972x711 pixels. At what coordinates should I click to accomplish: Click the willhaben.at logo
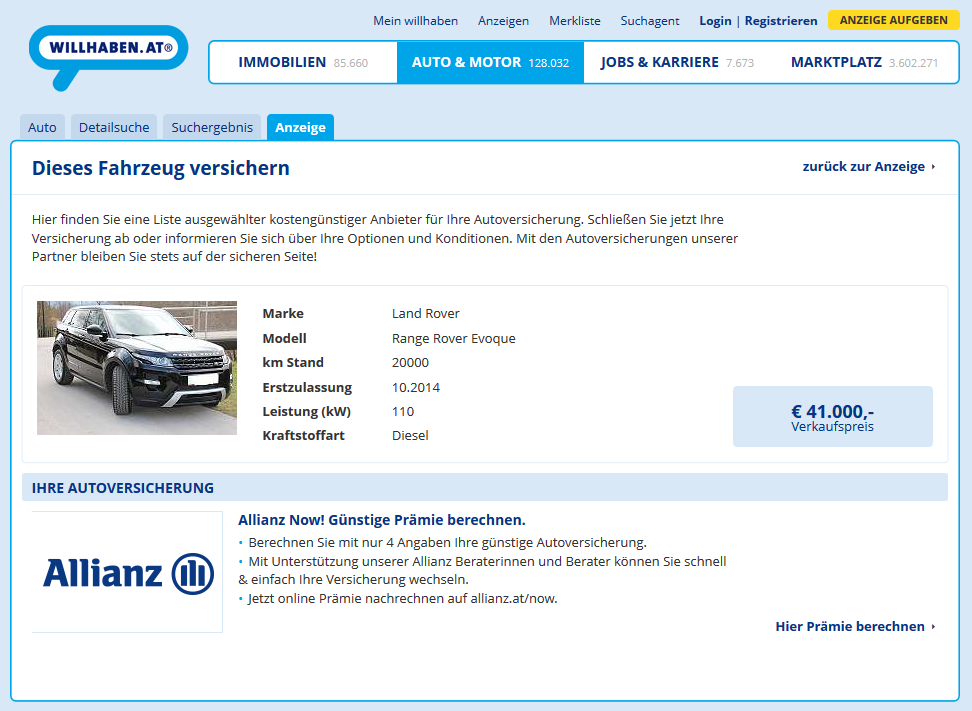[108, 49]
